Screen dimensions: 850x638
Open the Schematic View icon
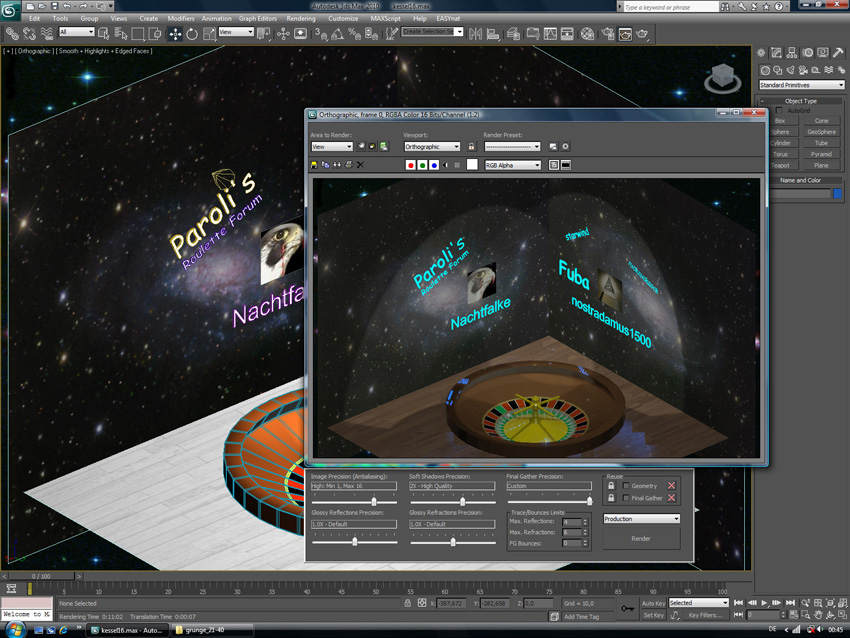pos(567,34)
